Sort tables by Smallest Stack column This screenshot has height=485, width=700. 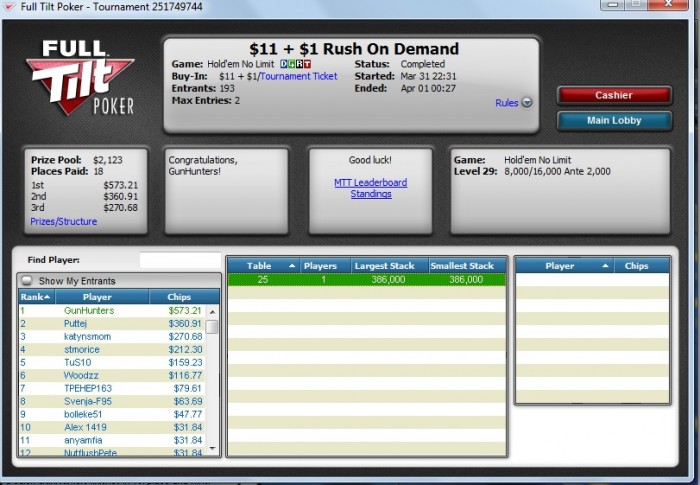click(x=467, y=266)
